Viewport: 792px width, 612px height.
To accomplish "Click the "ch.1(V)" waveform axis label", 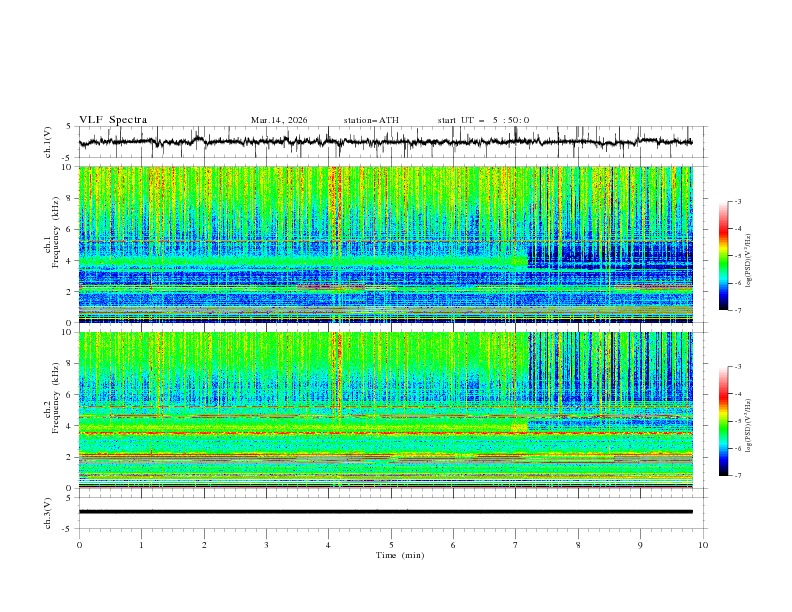I will (x=48, y=142).
